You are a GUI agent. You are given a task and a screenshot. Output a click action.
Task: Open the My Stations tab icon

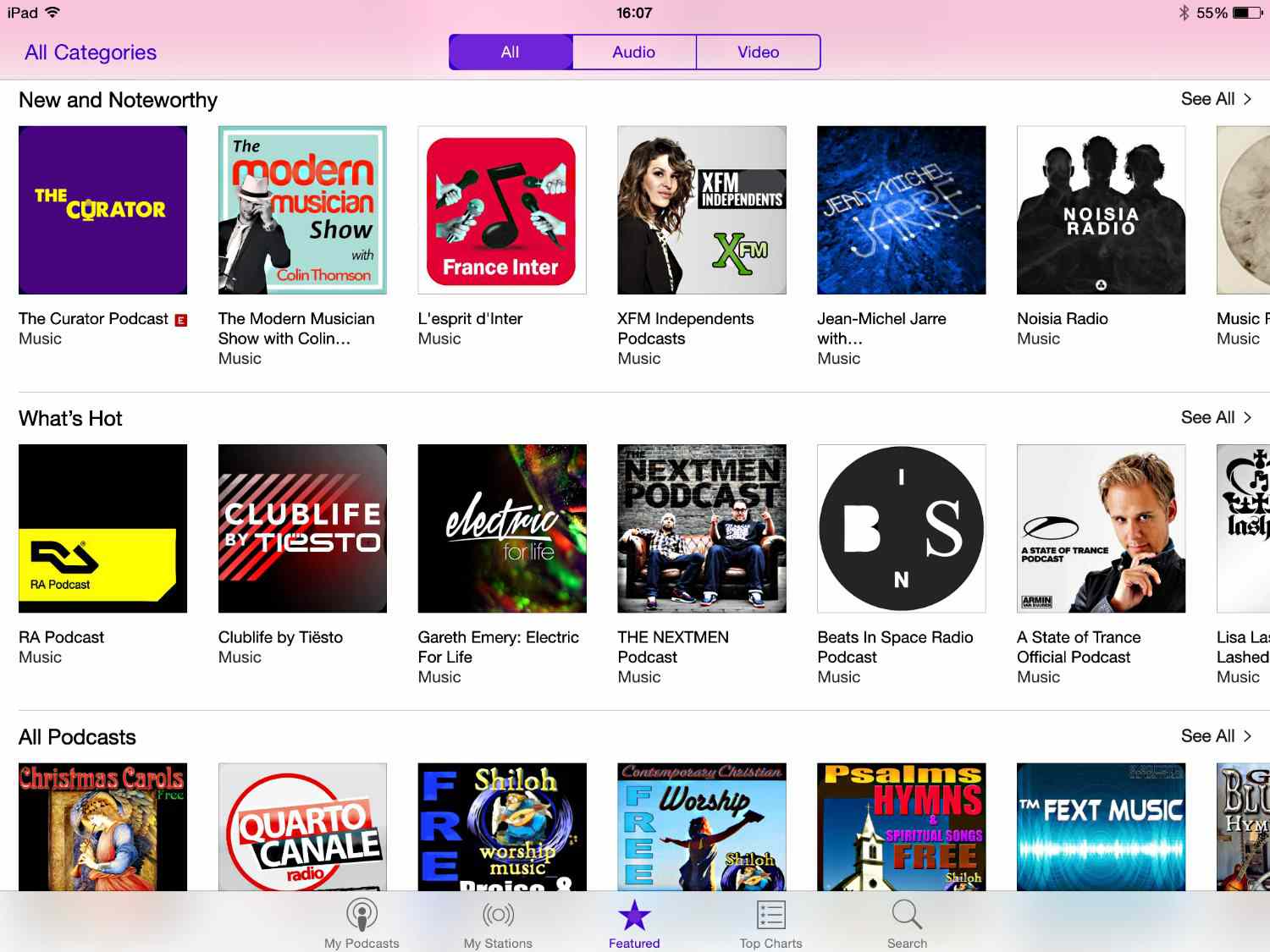pyautogui.click(x=498, y=915)
